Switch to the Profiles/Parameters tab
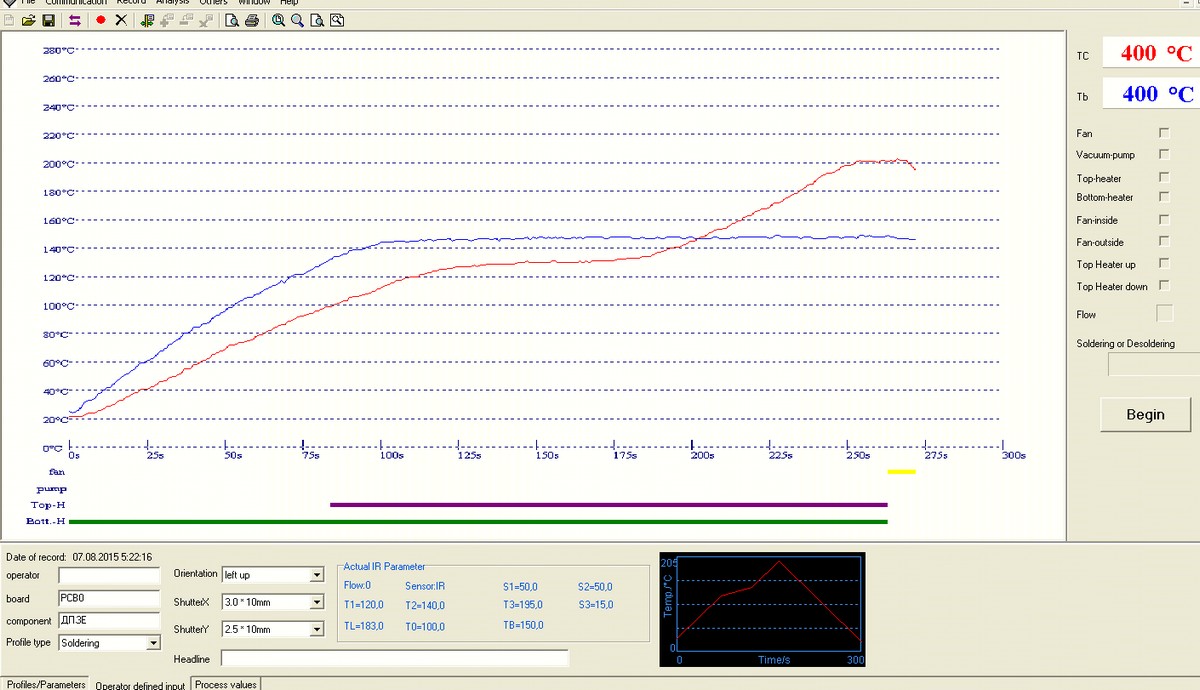The image size is (1200, 690). [46, 685]
